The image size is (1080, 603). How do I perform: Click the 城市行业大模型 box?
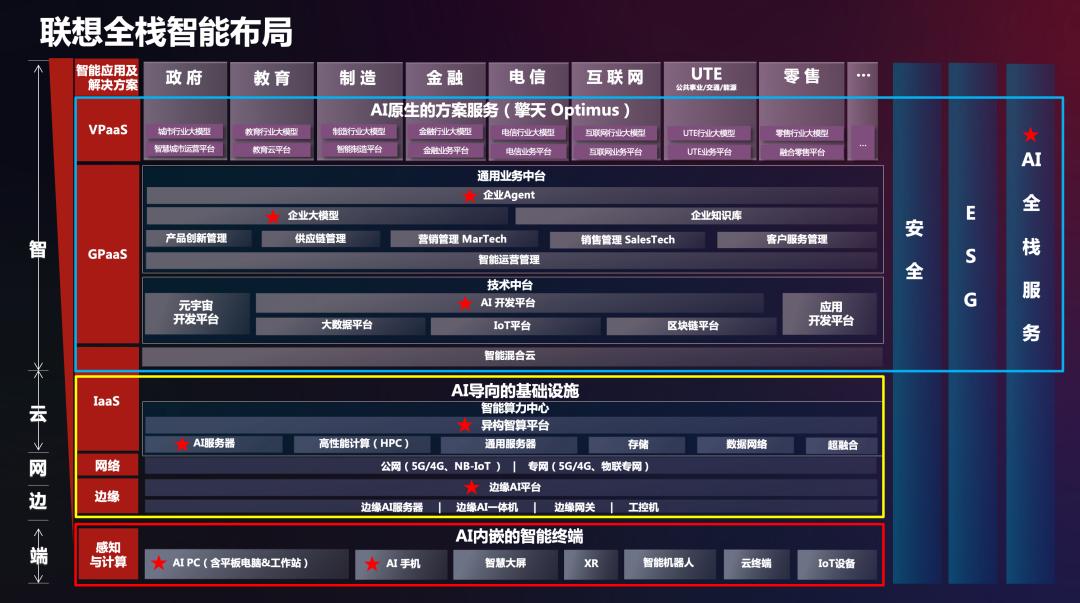(x=184, y=132)
